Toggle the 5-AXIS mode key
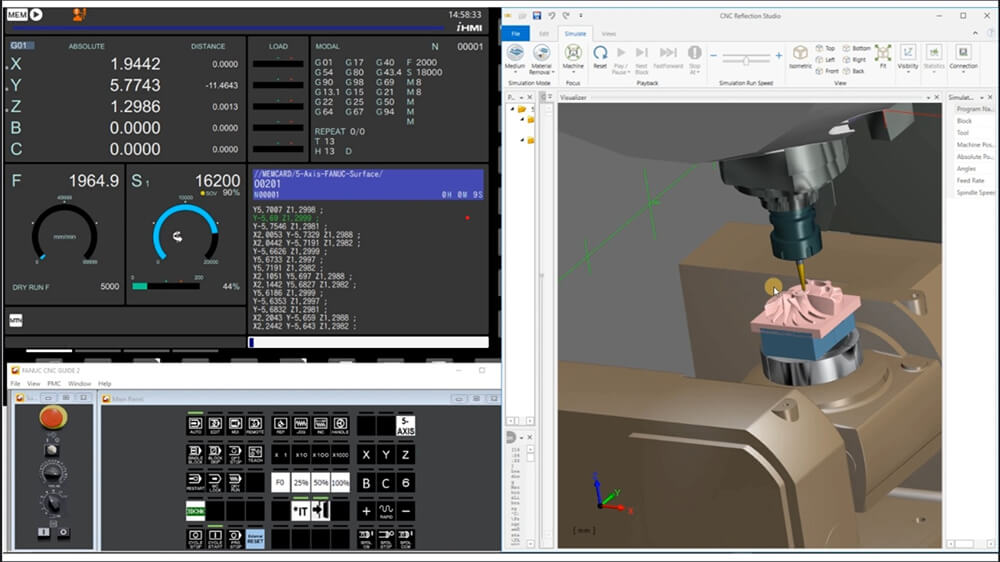The height and width of the screenshot is (562, 1000). (x=405, y=425)
